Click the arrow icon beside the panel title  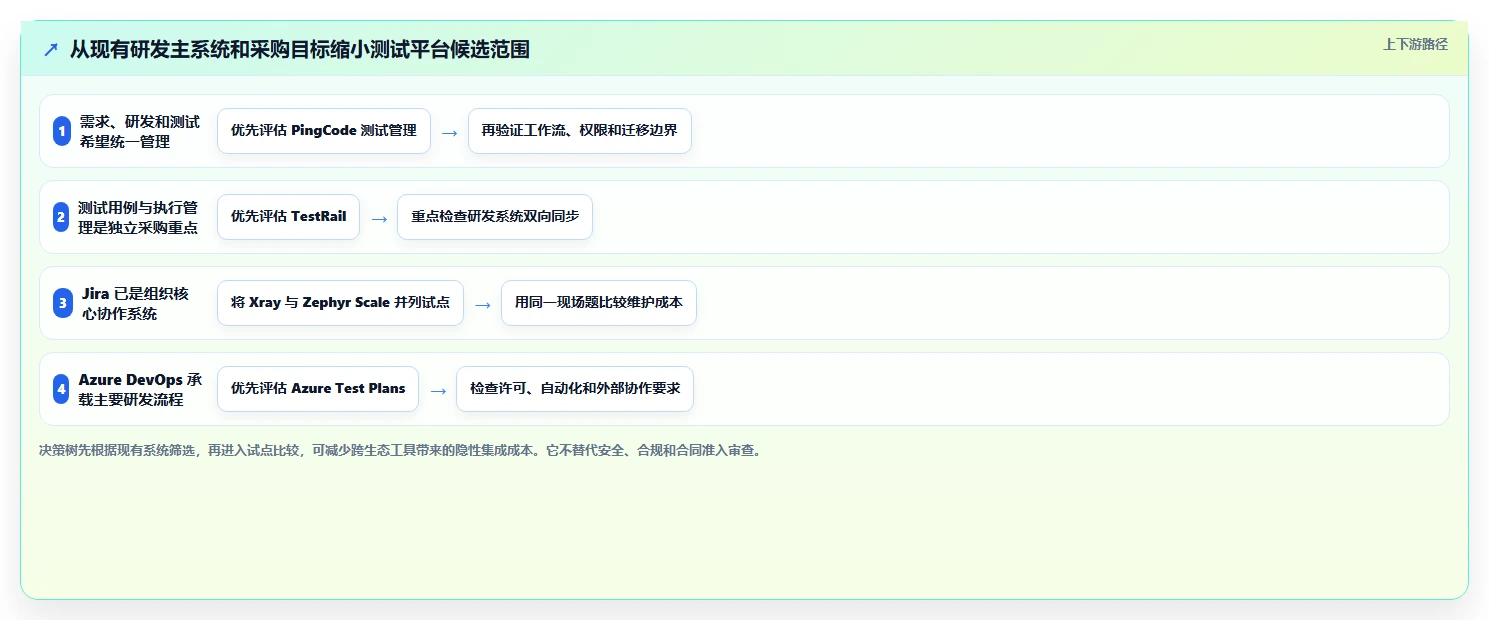click(x=51, y=49)
